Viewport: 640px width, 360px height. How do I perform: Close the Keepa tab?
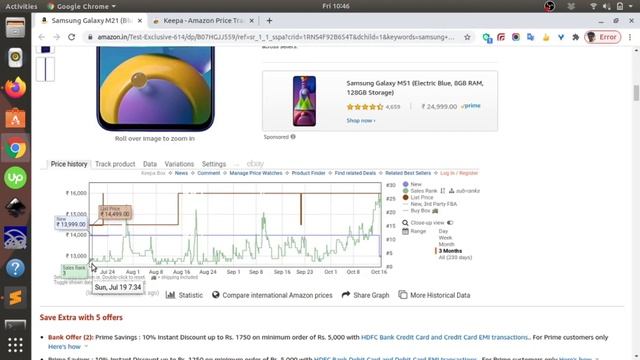coord(251,20)
